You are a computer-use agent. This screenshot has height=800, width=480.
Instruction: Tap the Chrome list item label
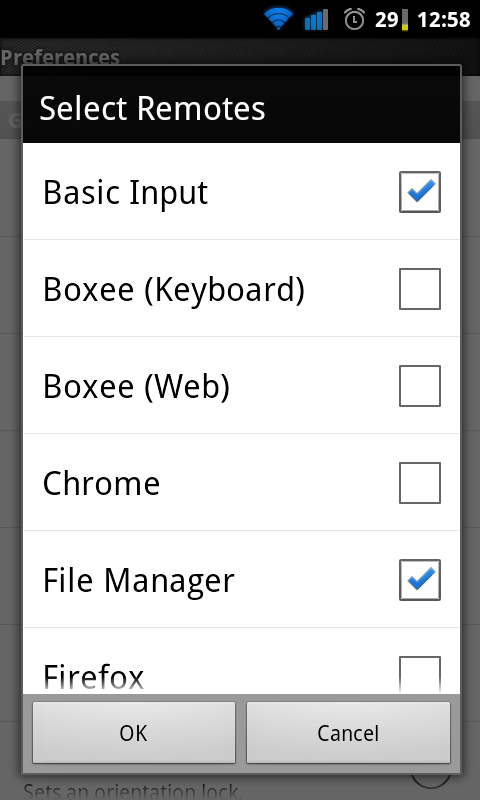pos(101,483)
